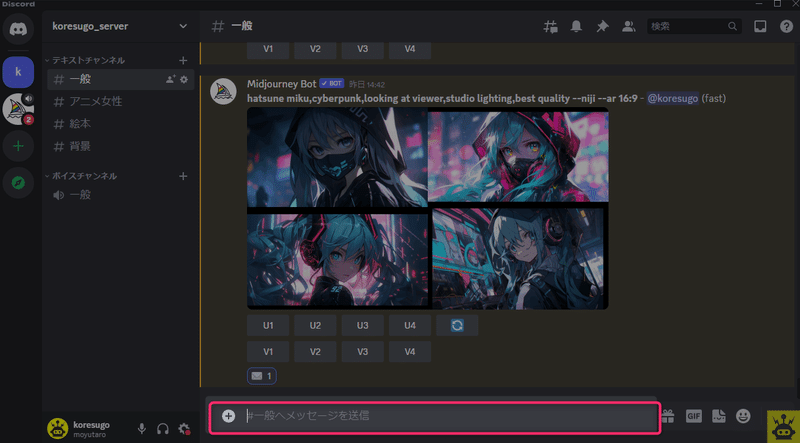The image size is (800, 443).
Task: Open the Midjourney sailboat server icon
Action: pos(17,109)
